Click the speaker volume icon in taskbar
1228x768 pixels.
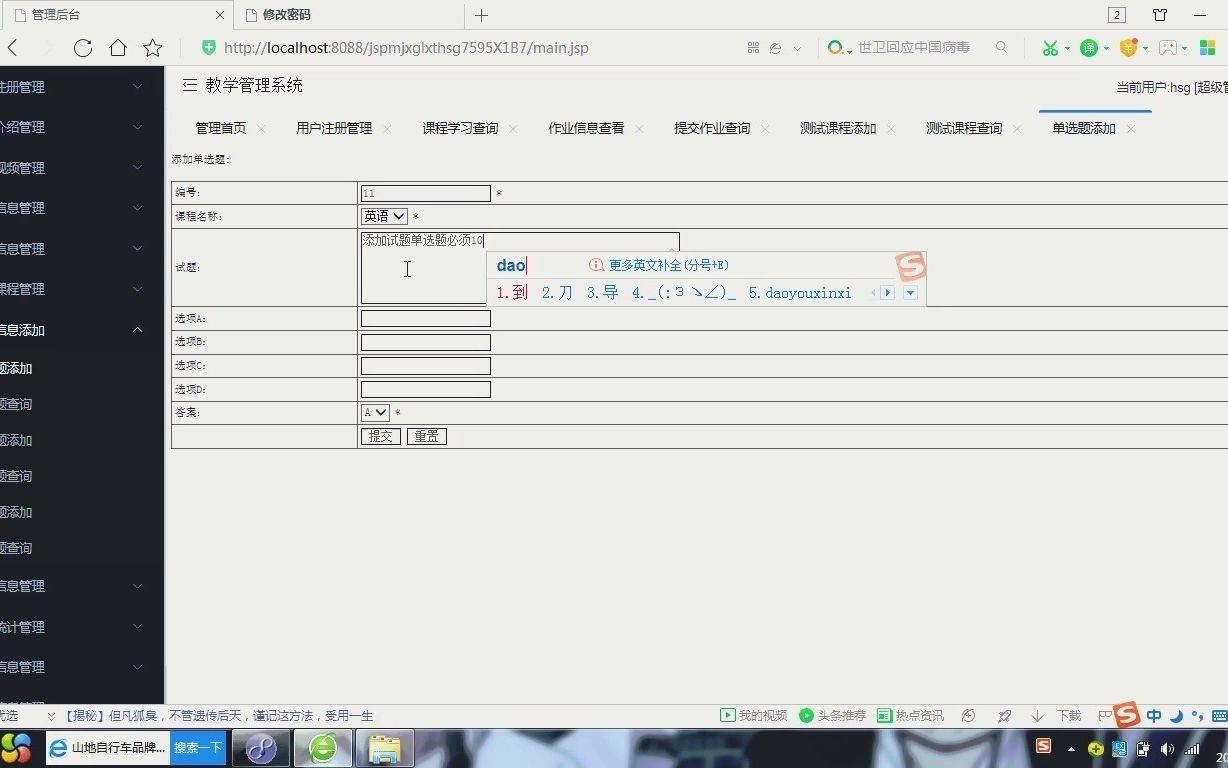(x=1167, y=748)
